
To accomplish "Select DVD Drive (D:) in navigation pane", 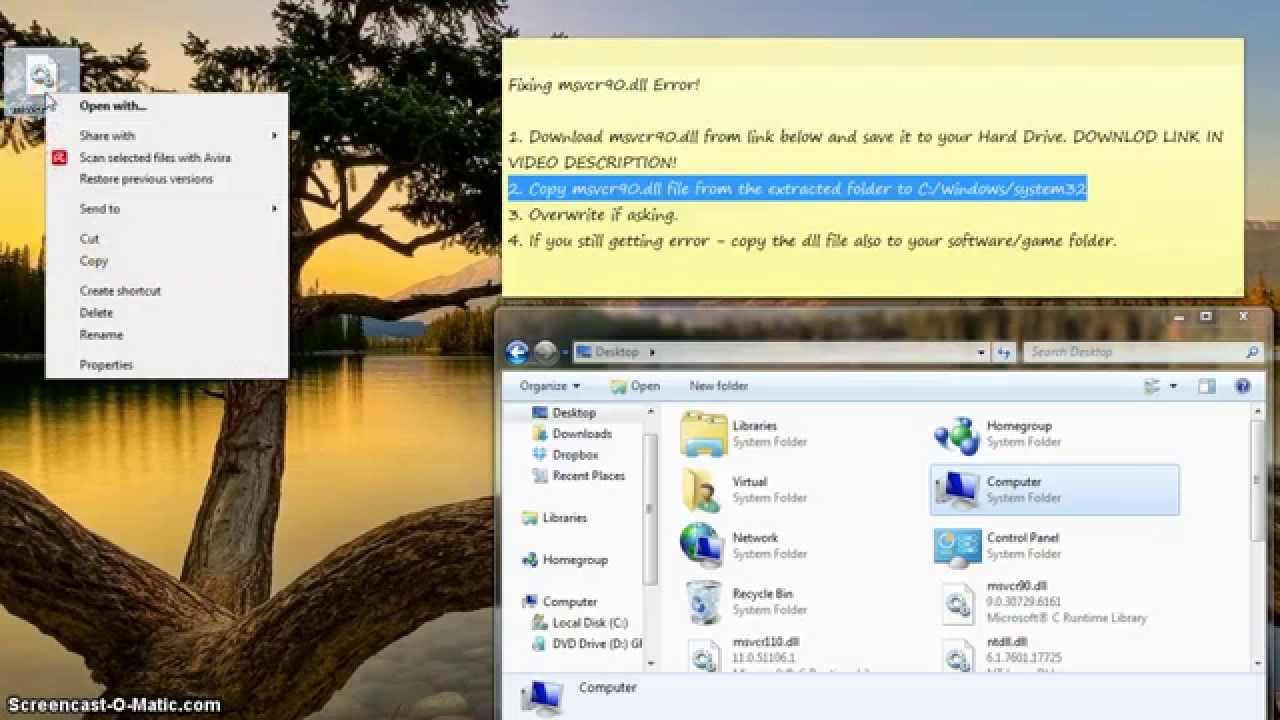I will (597, 644).
